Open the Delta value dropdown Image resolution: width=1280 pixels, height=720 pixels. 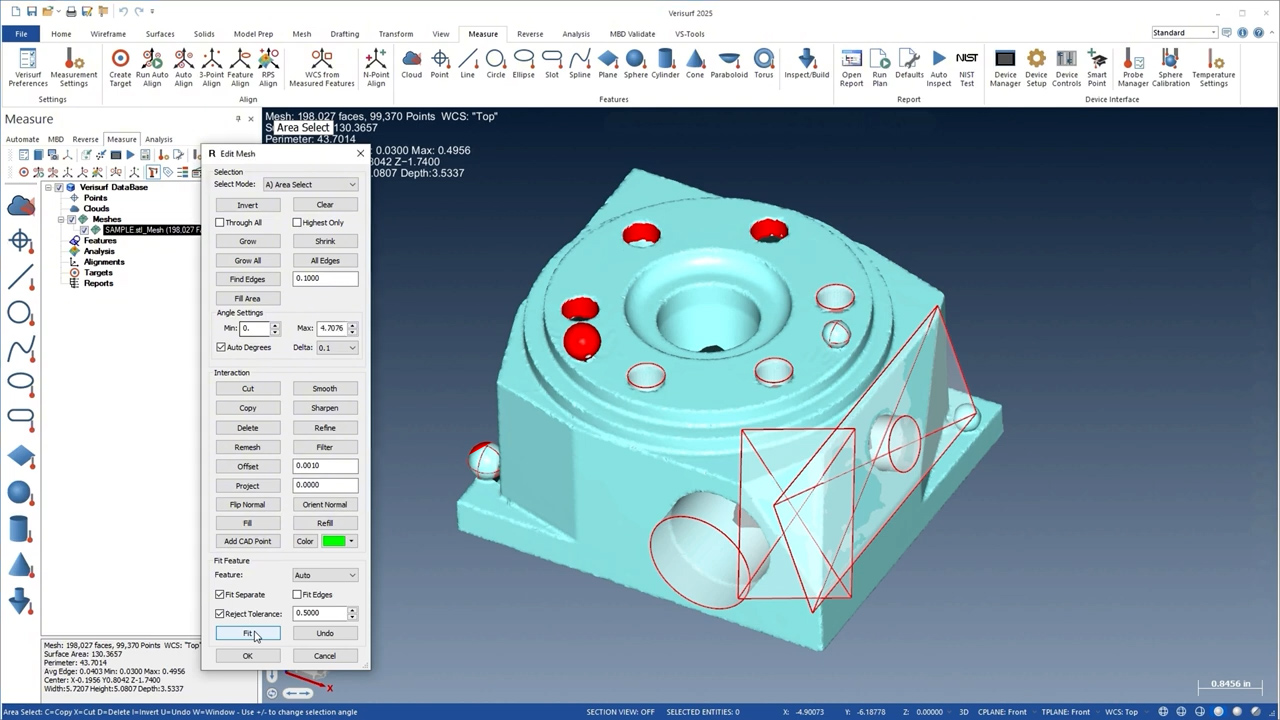point(337,347)
